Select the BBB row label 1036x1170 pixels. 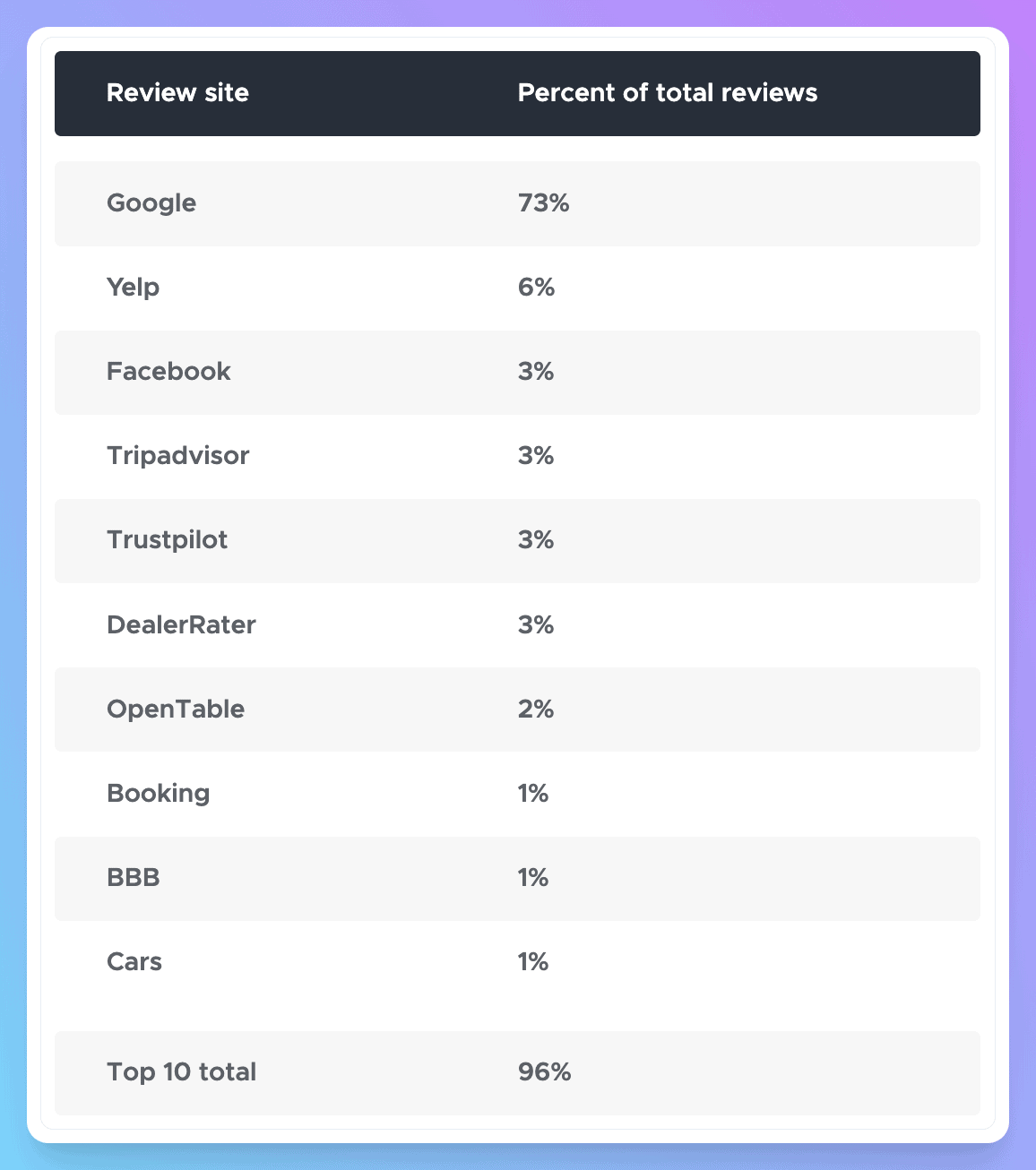[x=134, y=877]
